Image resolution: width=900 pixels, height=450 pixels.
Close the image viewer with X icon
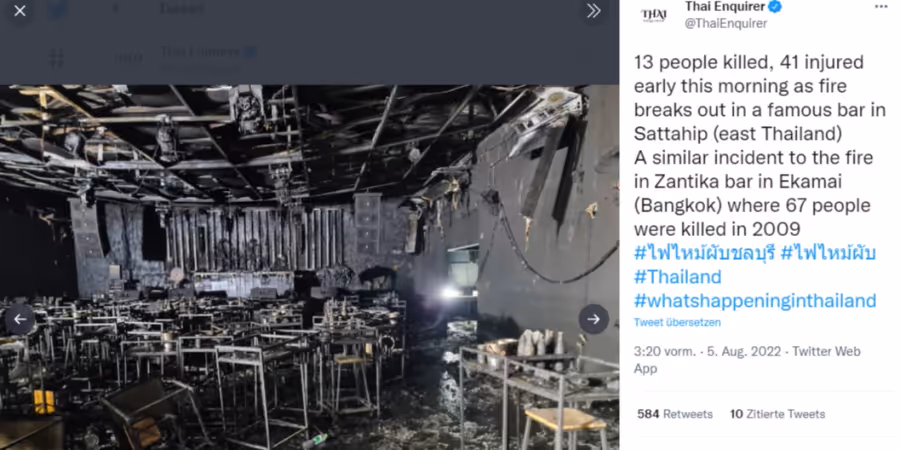(20, 11)
